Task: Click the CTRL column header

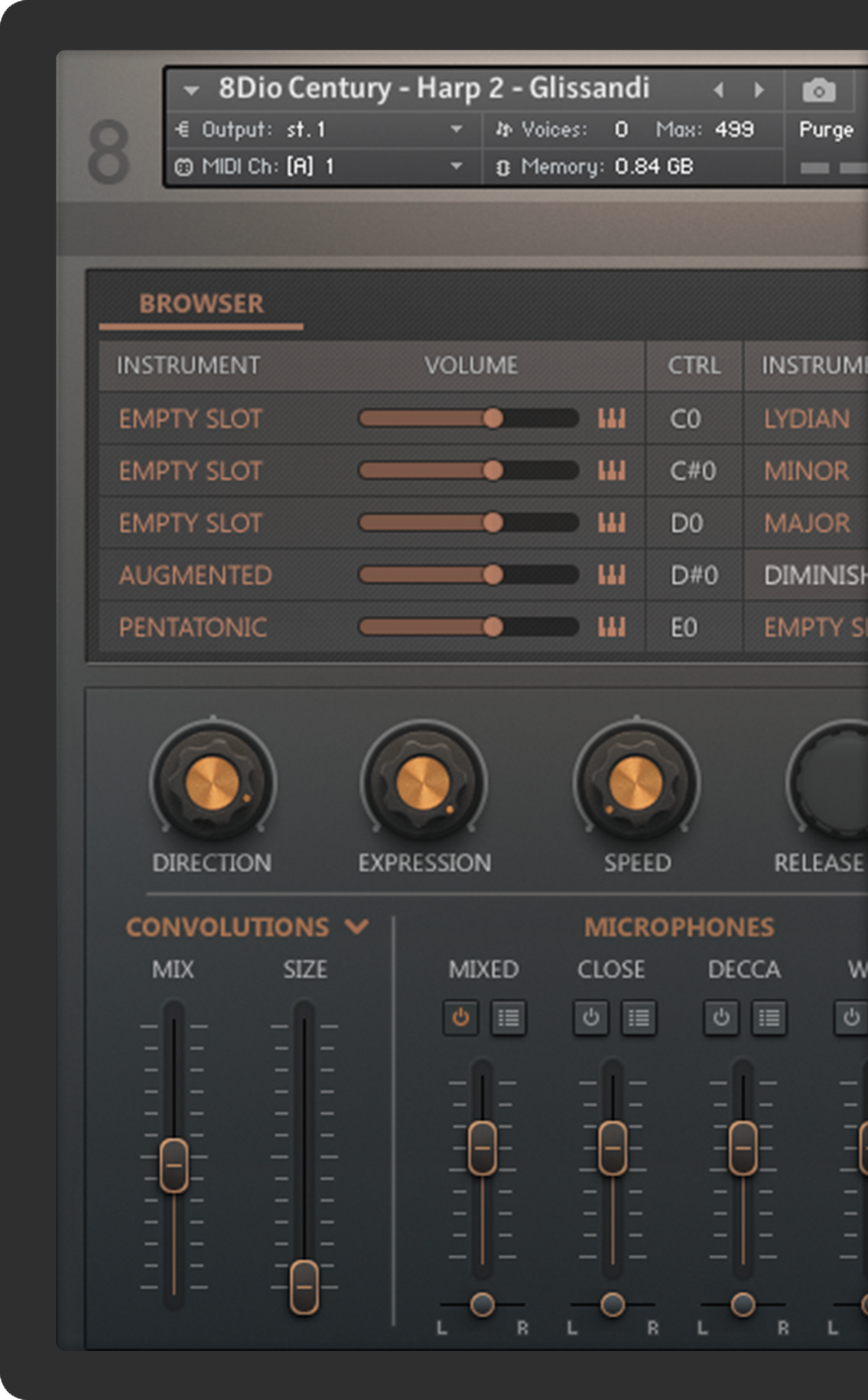Action: click(x=694, y=365)
